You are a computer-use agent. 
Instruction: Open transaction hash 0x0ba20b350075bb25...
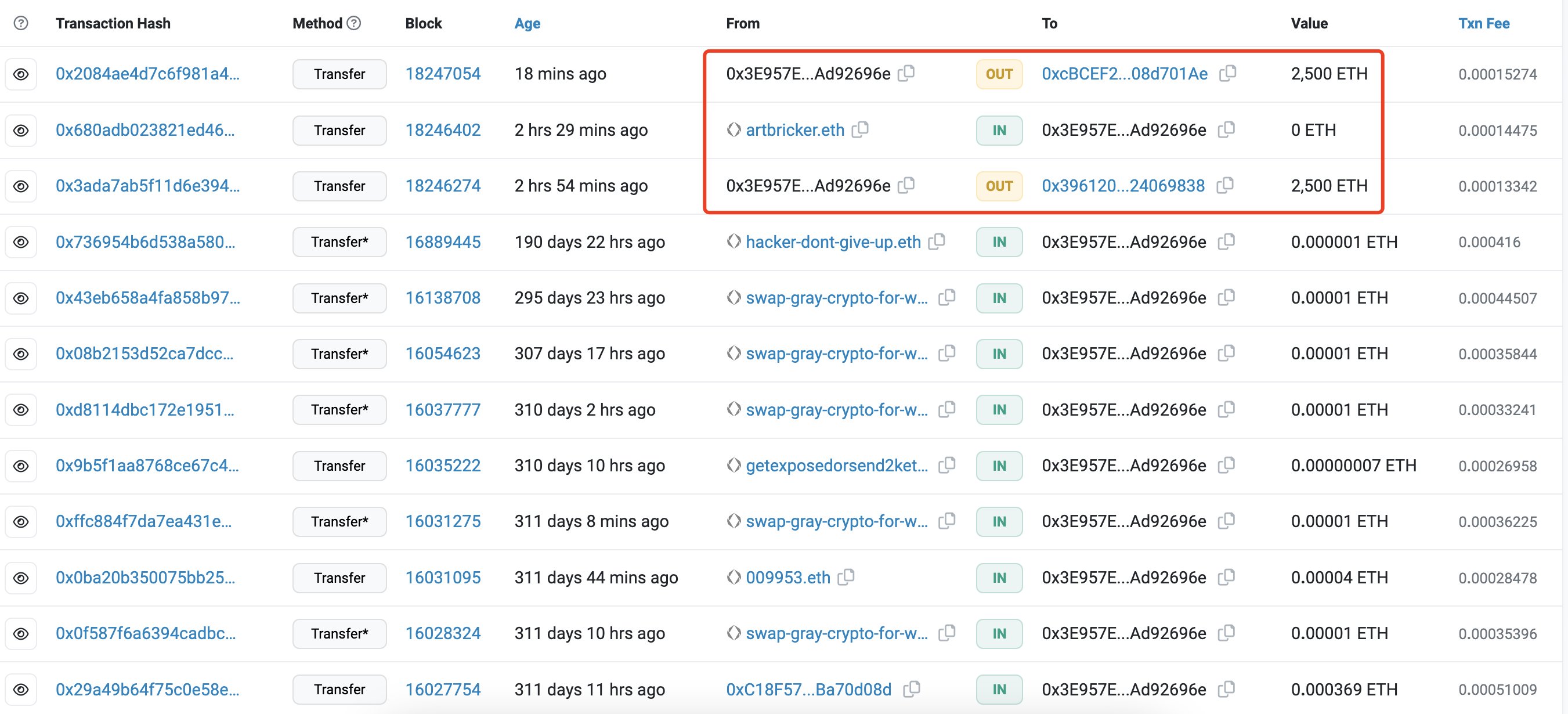coord(145,578)
